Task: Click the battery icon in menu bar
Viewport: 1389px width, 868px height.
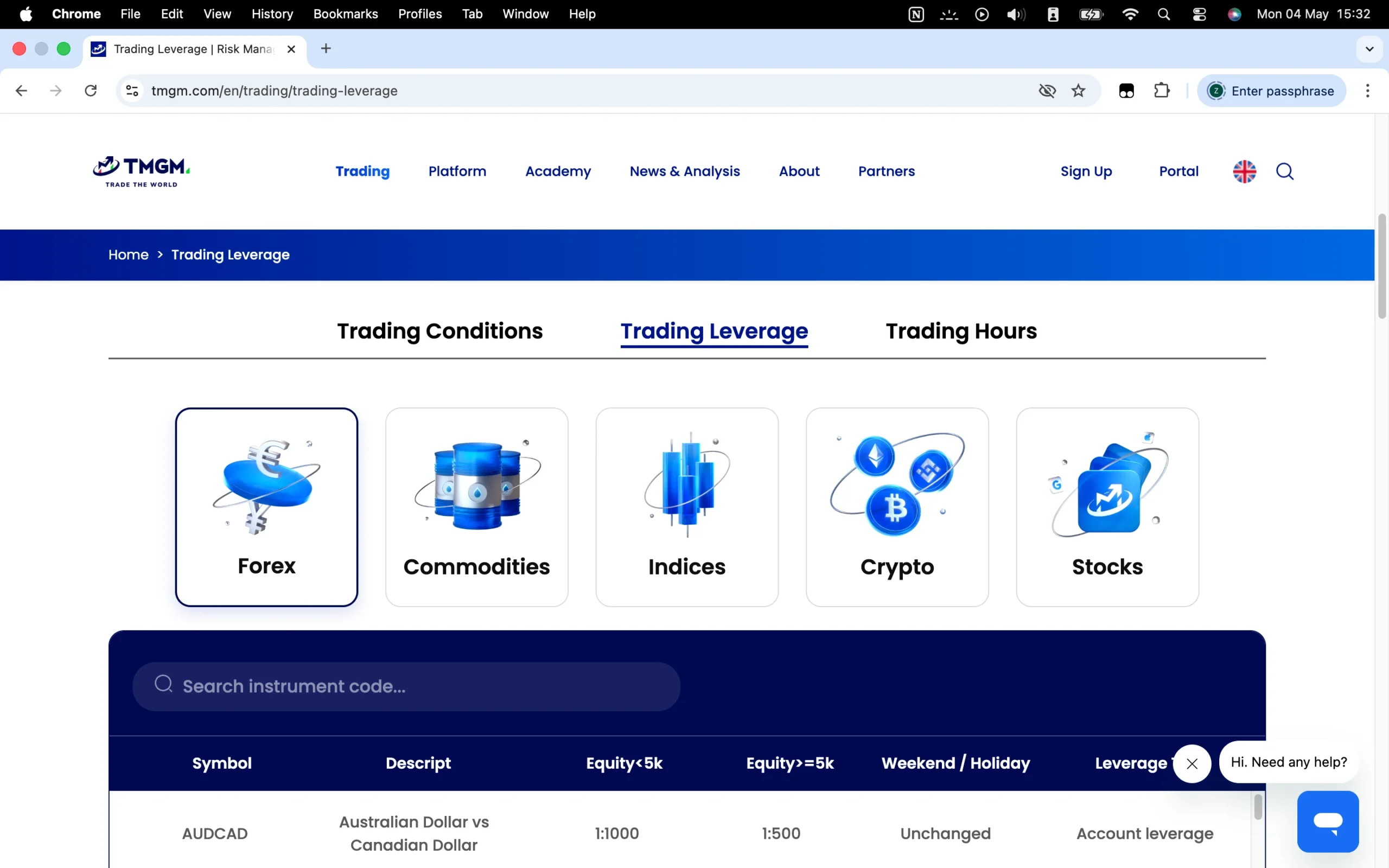Action: (1091, 14)
